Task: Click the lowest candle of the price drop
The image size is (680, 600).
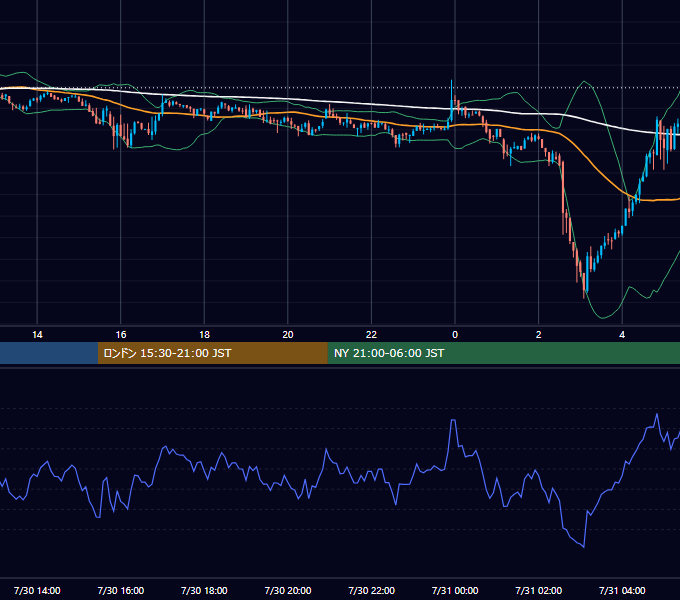Action: point(584,284)
